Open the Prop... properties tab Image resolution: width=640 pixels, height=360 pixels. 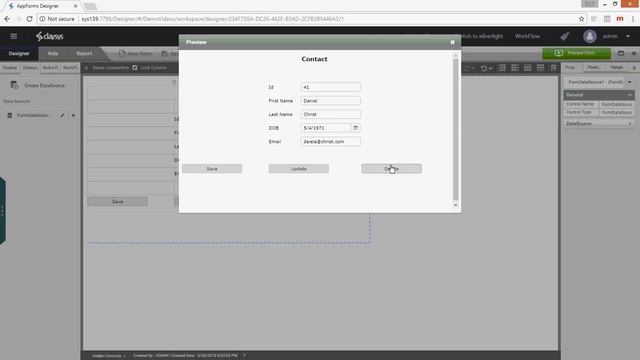pos(570,68)
